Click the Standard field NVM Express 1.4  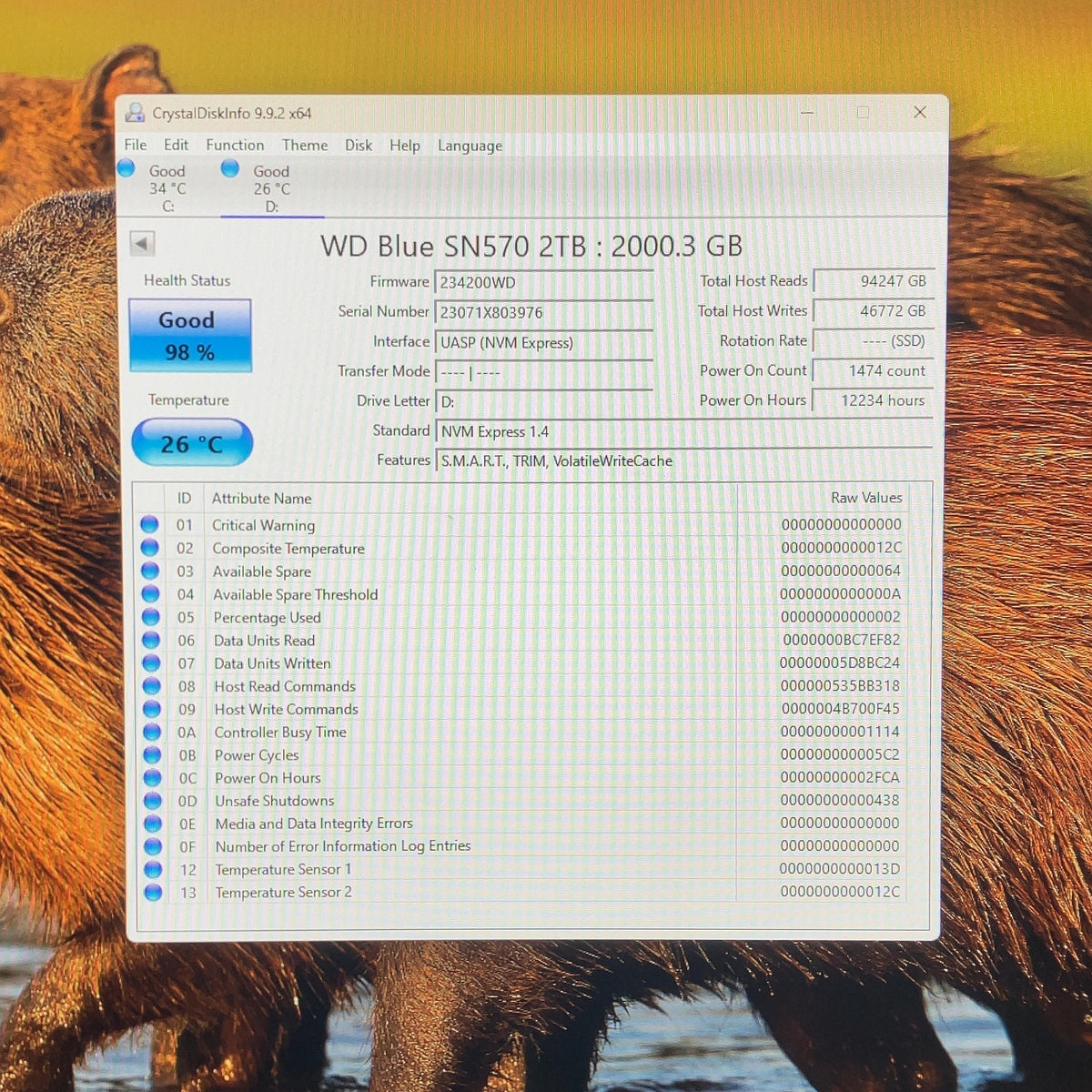point(684,431)
